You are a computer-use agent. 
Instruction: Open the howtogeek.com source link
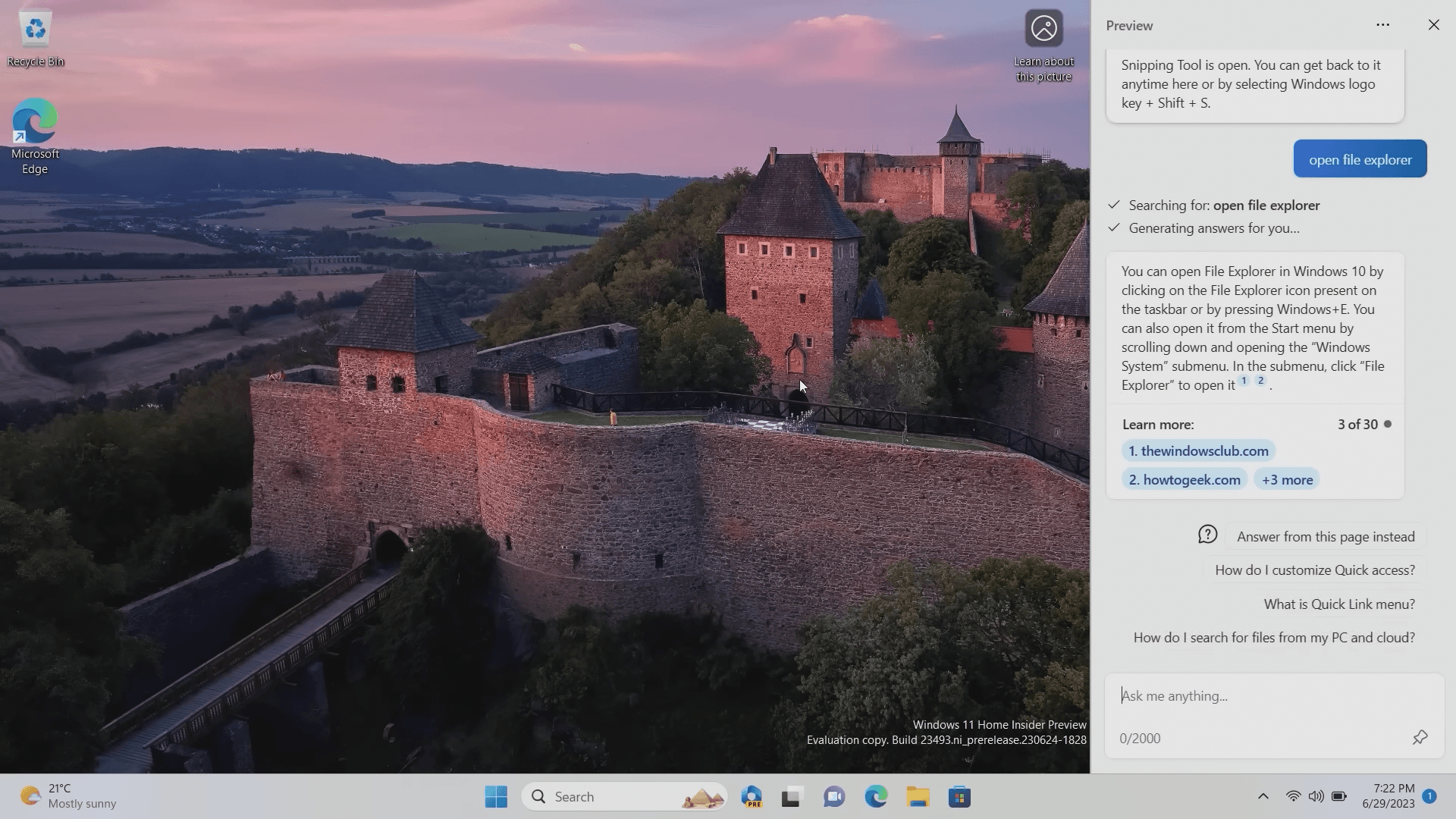click(x=1185, y=479)
